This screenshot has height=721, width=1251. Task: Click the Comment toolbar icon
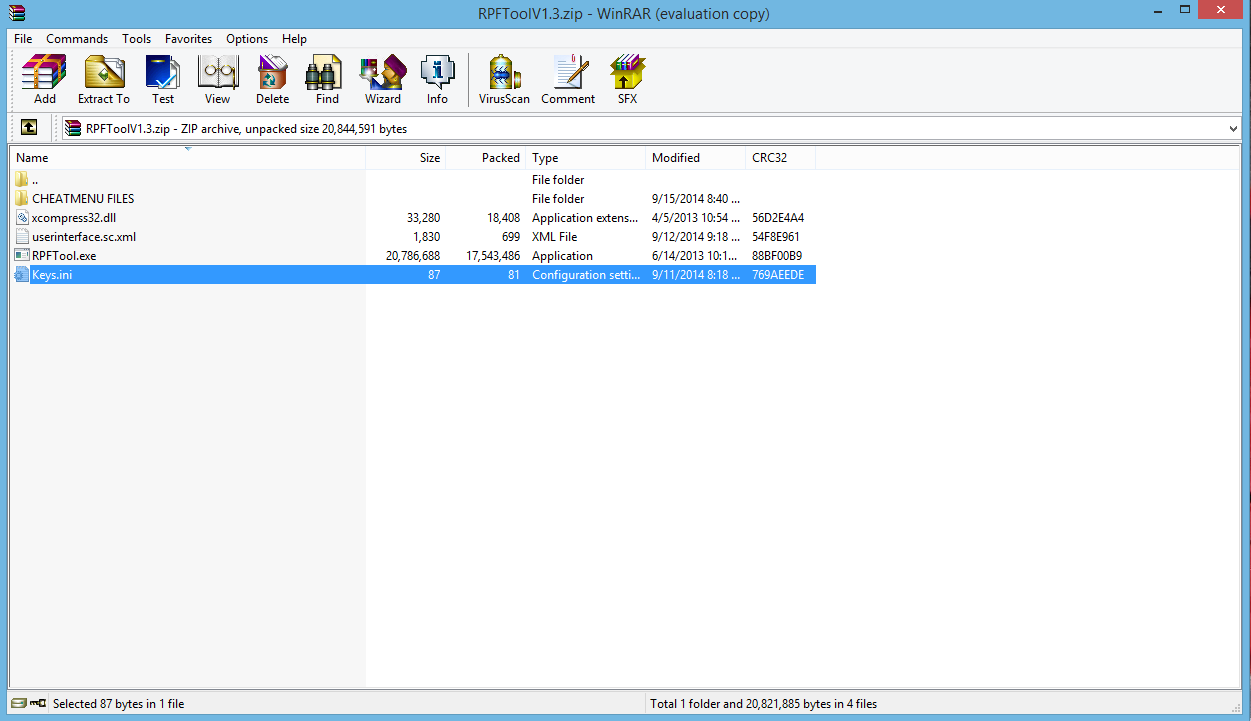point(569,72)
